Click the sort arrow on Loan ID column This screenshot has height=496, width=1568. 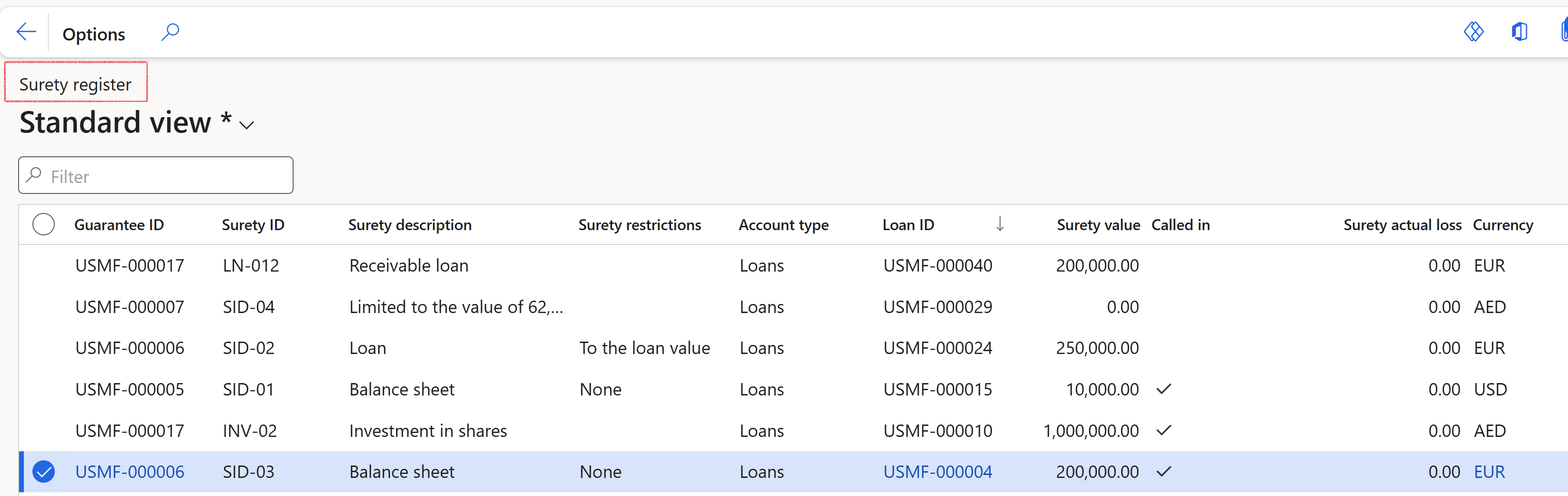[999, 224]
